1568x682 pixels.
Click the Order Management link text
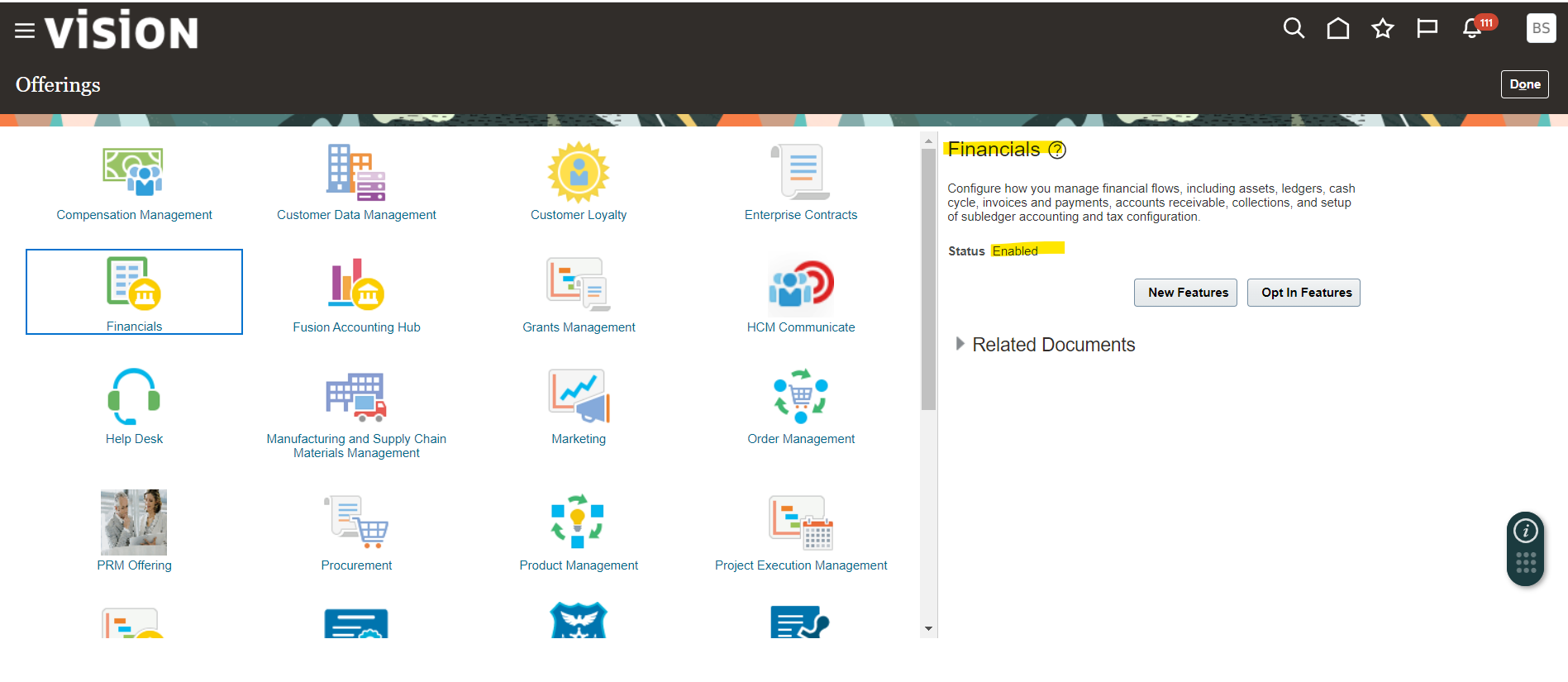(x=801, y=439)
